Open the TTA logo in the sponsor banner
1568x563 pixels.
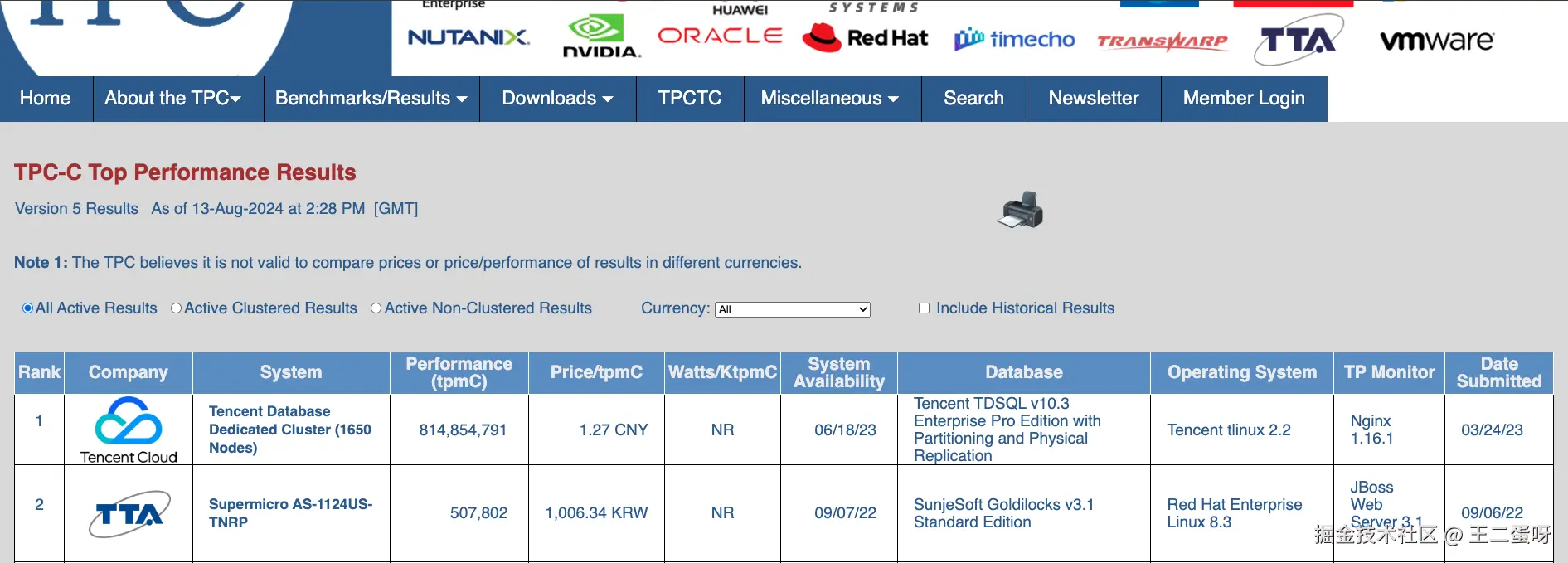[x=1299, y=40]
